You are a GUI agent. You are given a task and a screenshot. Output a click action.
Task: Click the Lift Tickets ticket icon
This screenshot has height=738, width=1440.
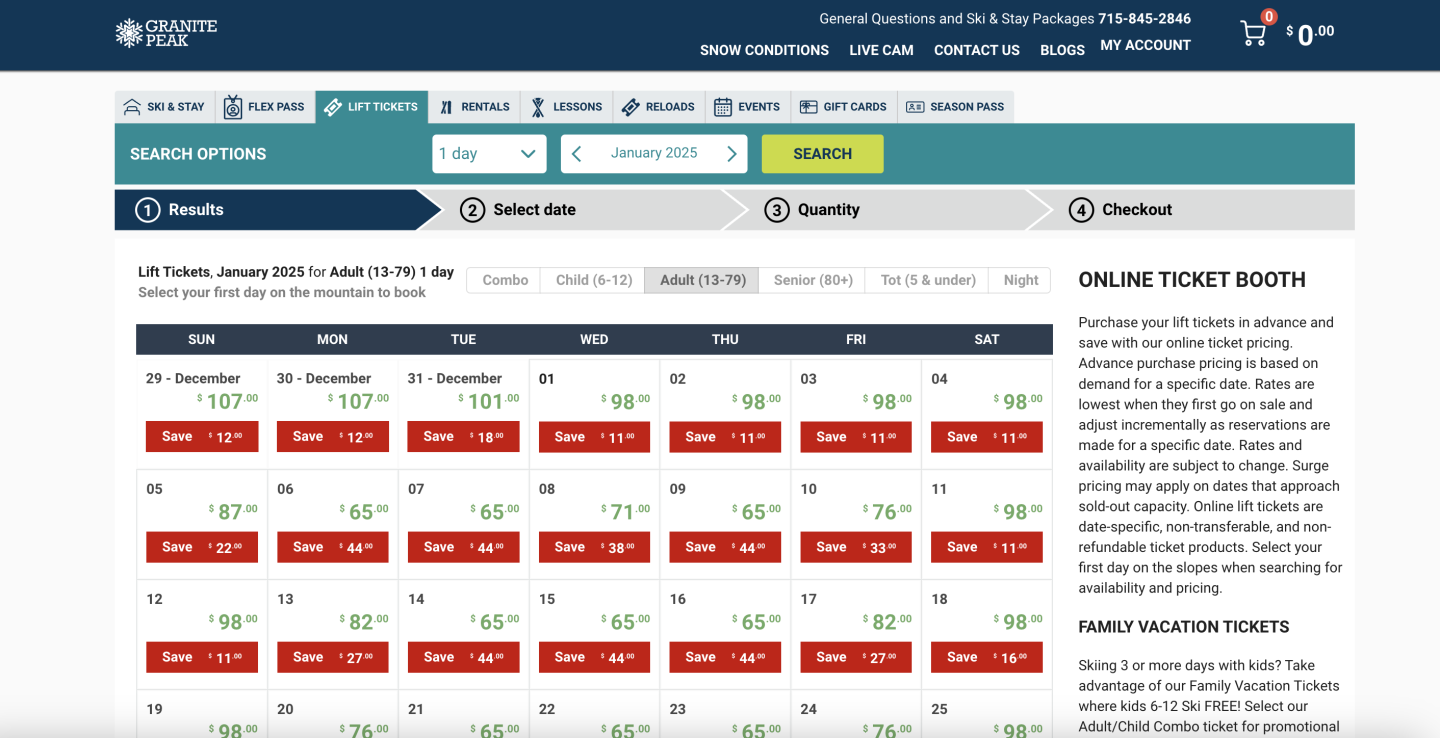[x=333, y=107]
